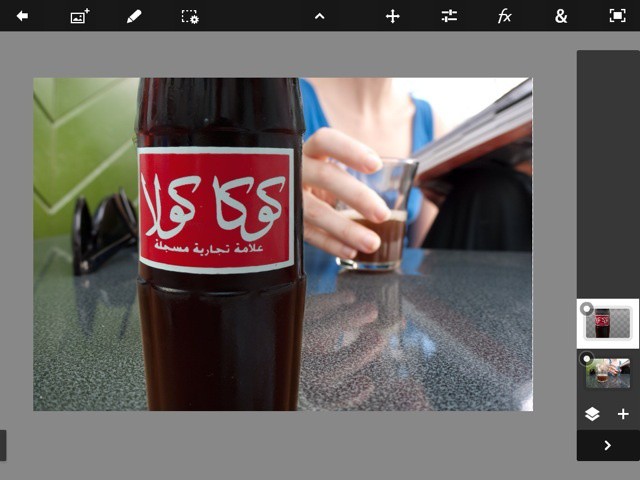
Task: Open the pencil edit menu
Action: point(134,16)
